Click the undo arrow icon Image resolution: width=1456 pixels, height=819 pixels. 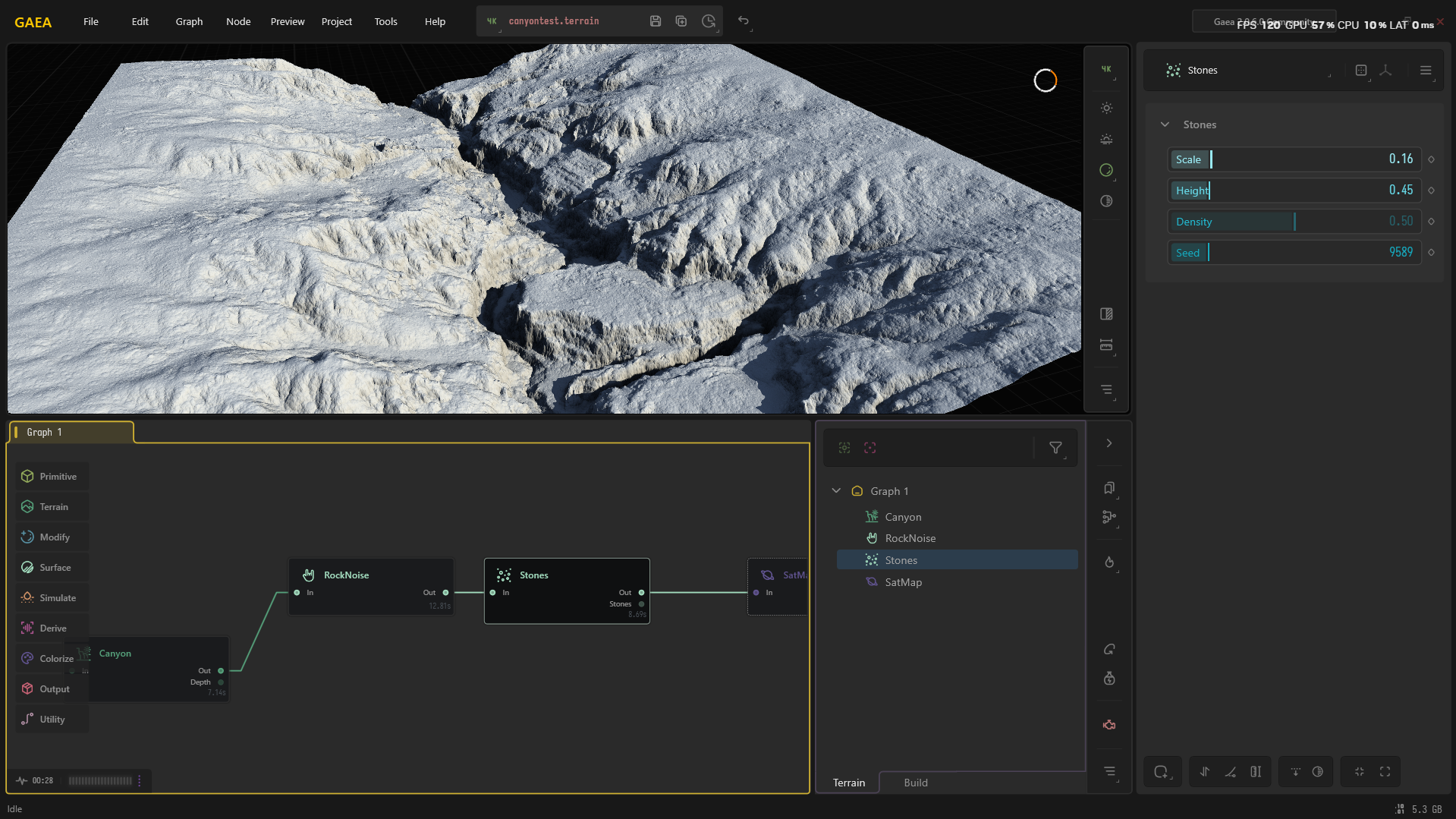[x=744, y=20]
